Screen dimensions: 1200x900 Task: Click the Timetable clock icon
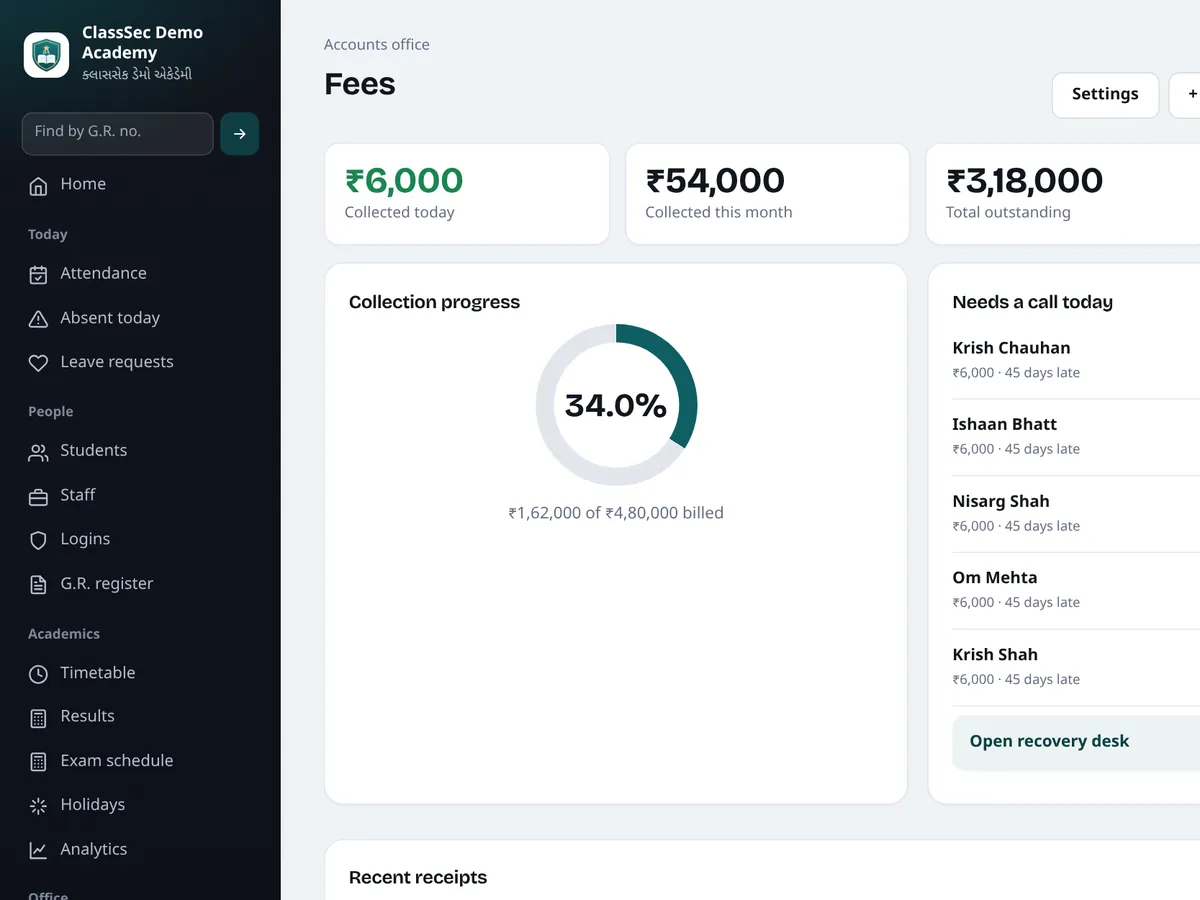tap(38, 674)
